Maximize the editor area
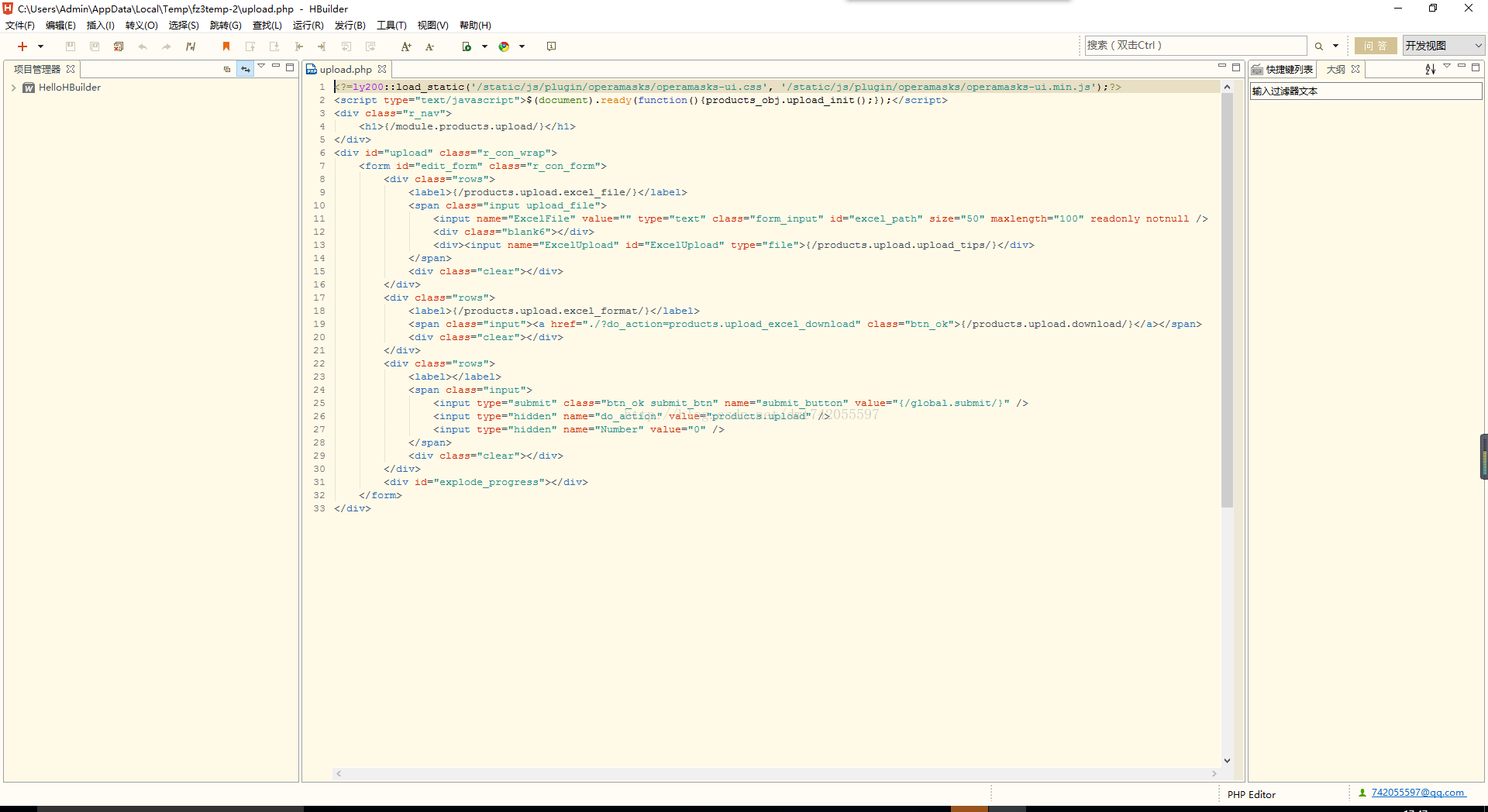The height and width of the screenshot is (812, 1488). coord(1236,67)
